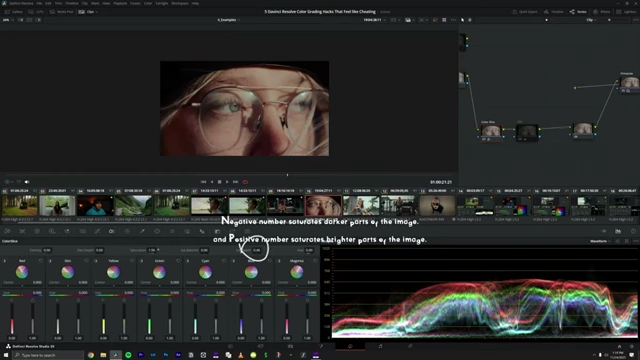Screen dimensions: 640x360
Task: Open the Blur palette icon
Action: click(x=202, y=231)
